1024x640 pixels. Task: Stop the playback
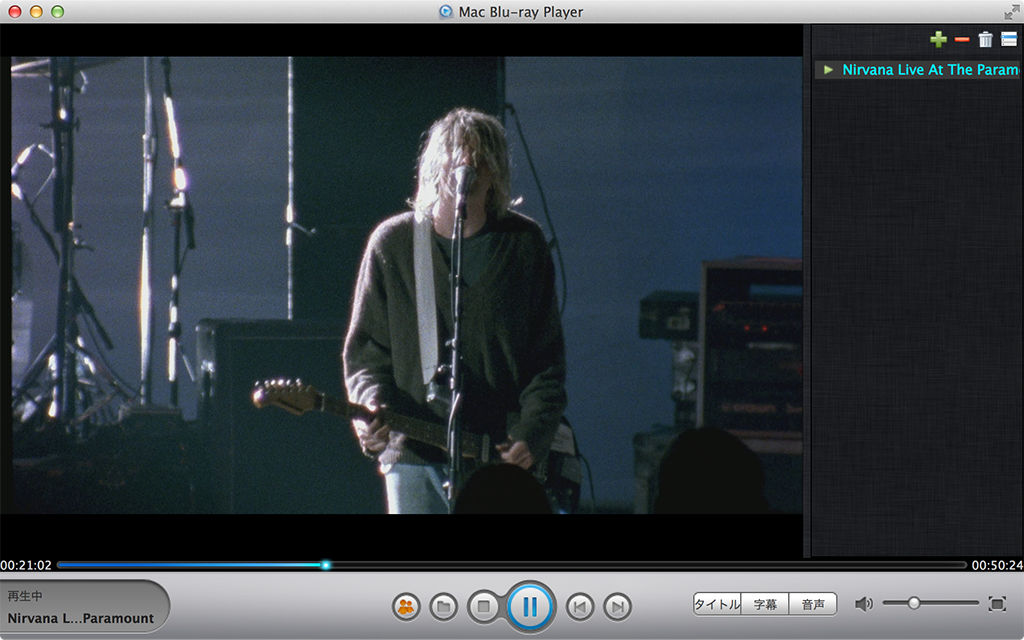click(484, 607)
